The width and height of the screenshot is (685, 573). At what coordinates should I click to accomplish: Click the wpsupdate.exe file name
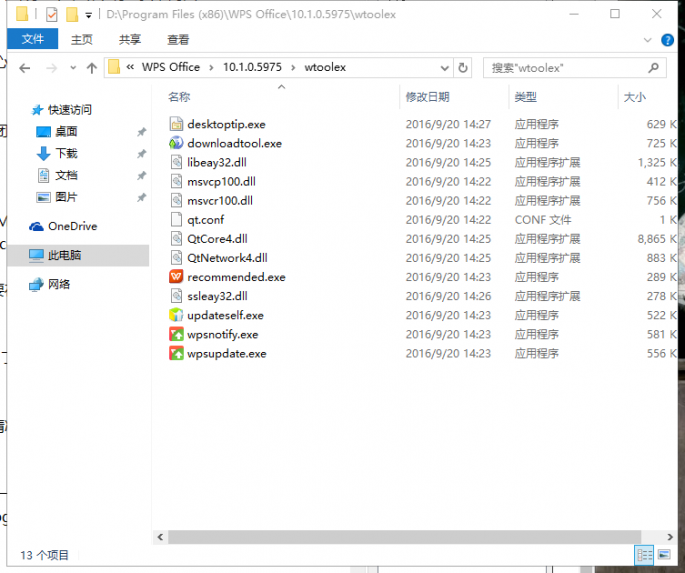[227, 354]
